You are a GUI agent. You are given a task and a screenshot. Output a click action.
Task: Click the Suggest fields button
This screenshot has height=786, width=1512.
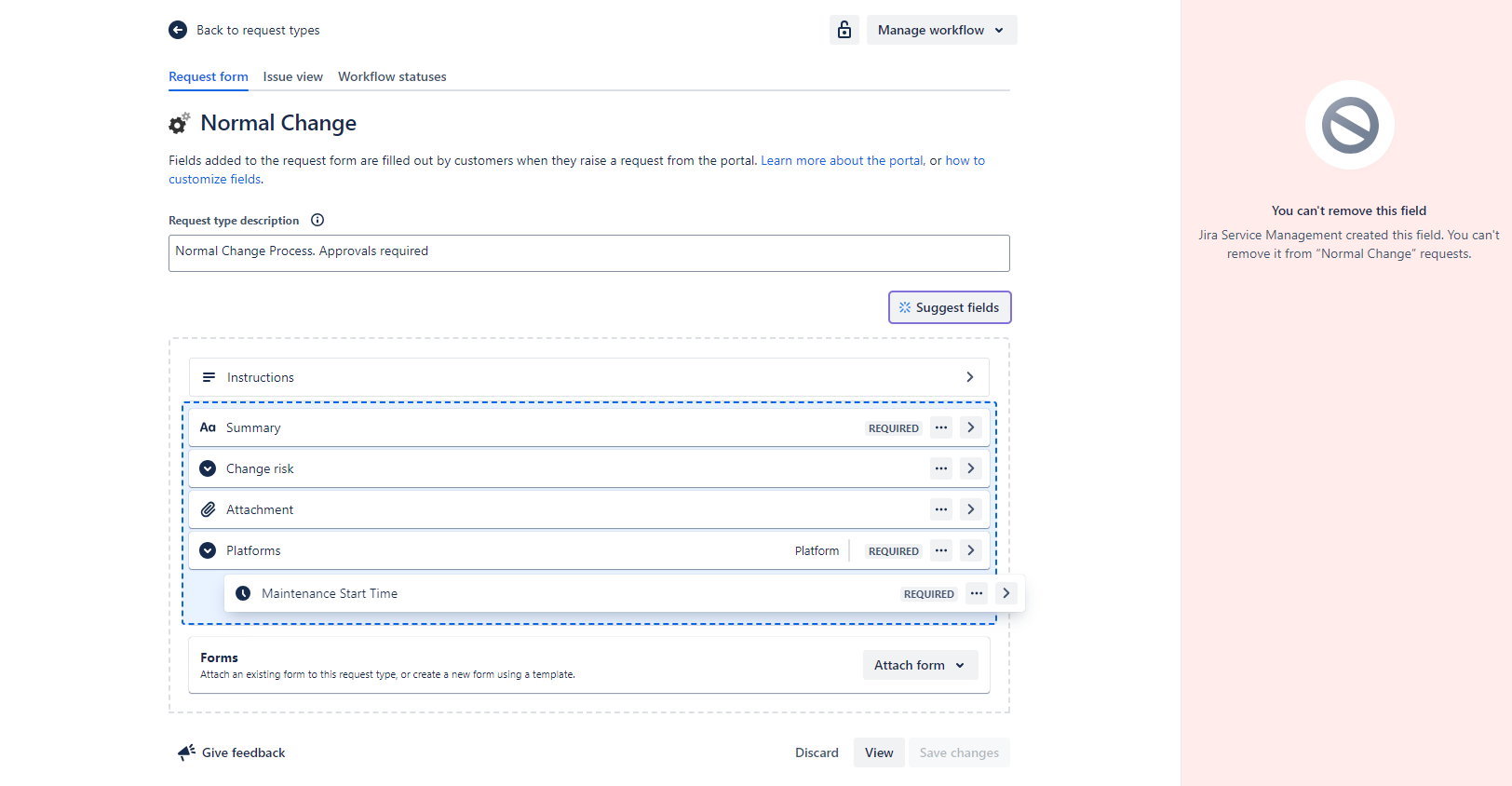point(950,307)
